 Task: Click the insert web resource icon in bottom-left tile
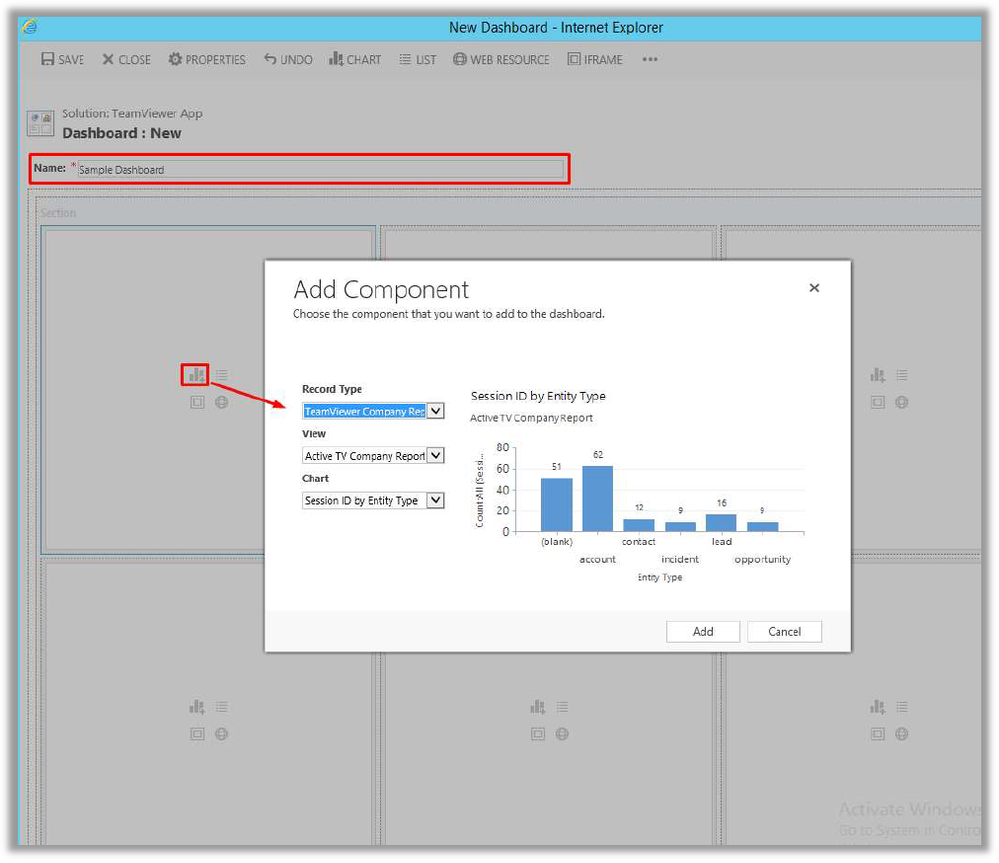221,734
